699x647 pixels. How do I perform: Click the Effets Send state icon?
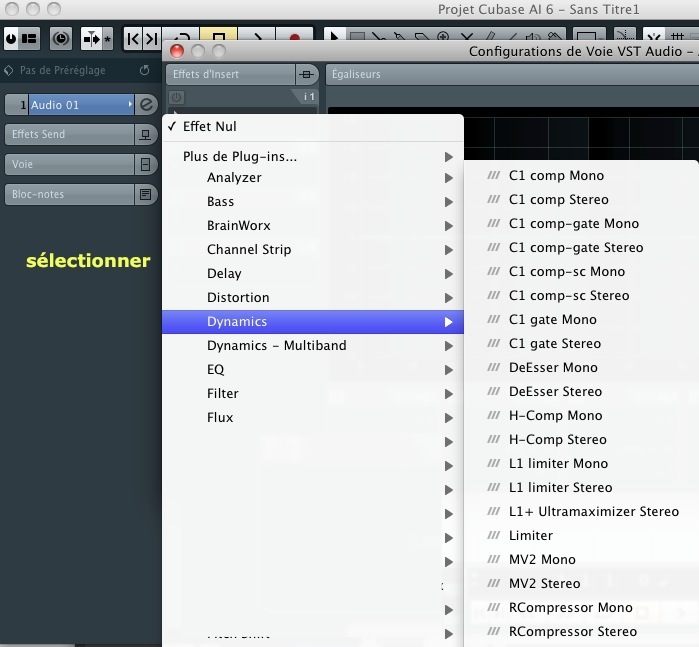pyautogui.click(x=145, y=135)
